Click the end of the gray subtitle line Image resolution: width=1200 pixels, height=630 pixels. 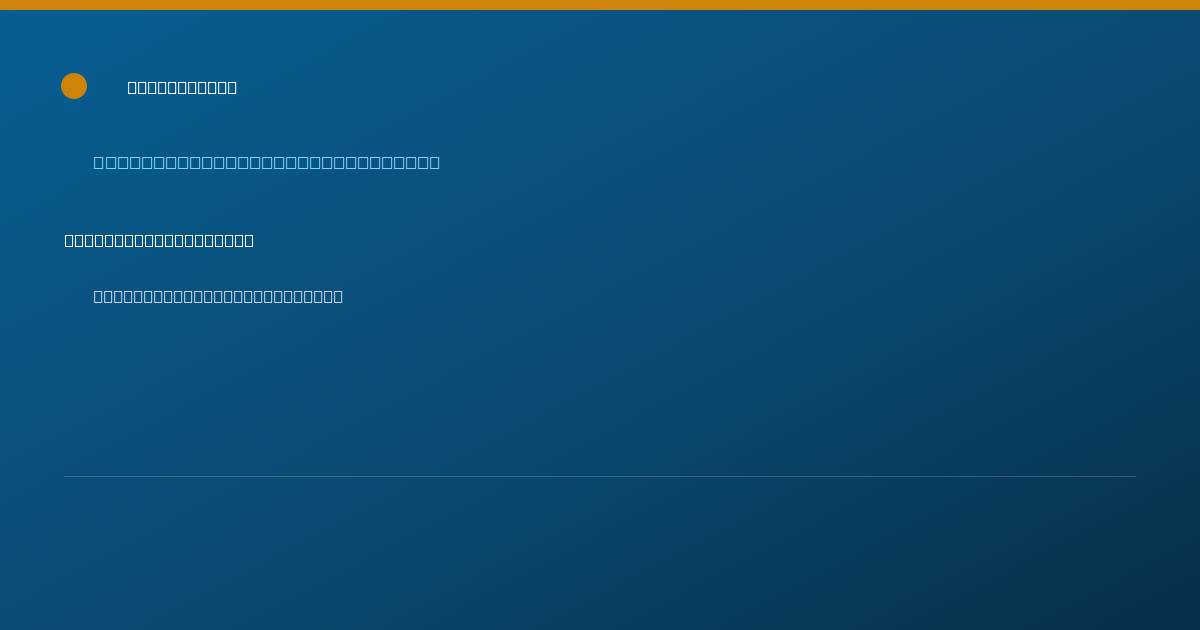pyautogui.click(x=338, y=296)
